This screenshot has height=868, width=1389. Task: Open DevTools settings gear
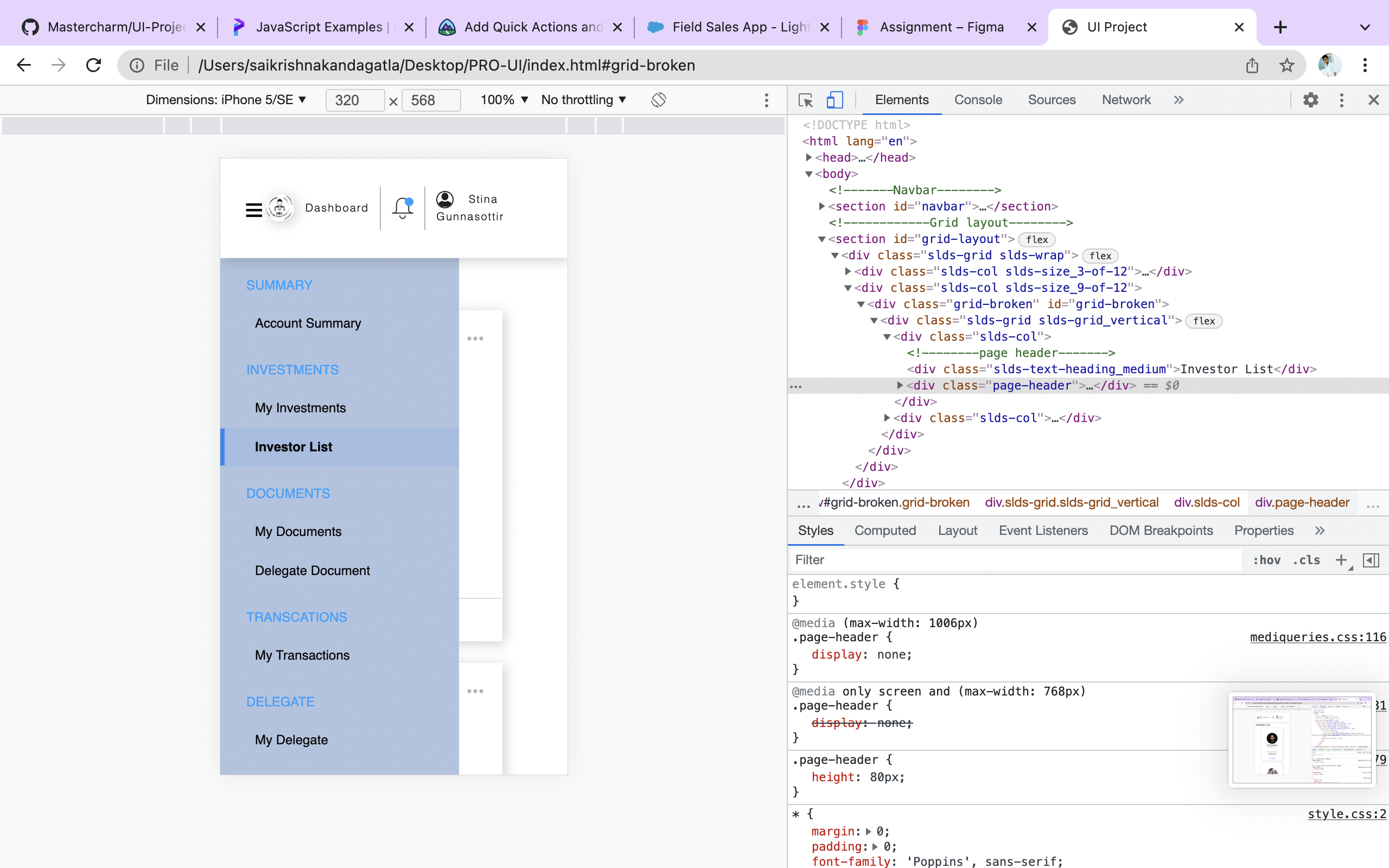[x=1310, y=100]
